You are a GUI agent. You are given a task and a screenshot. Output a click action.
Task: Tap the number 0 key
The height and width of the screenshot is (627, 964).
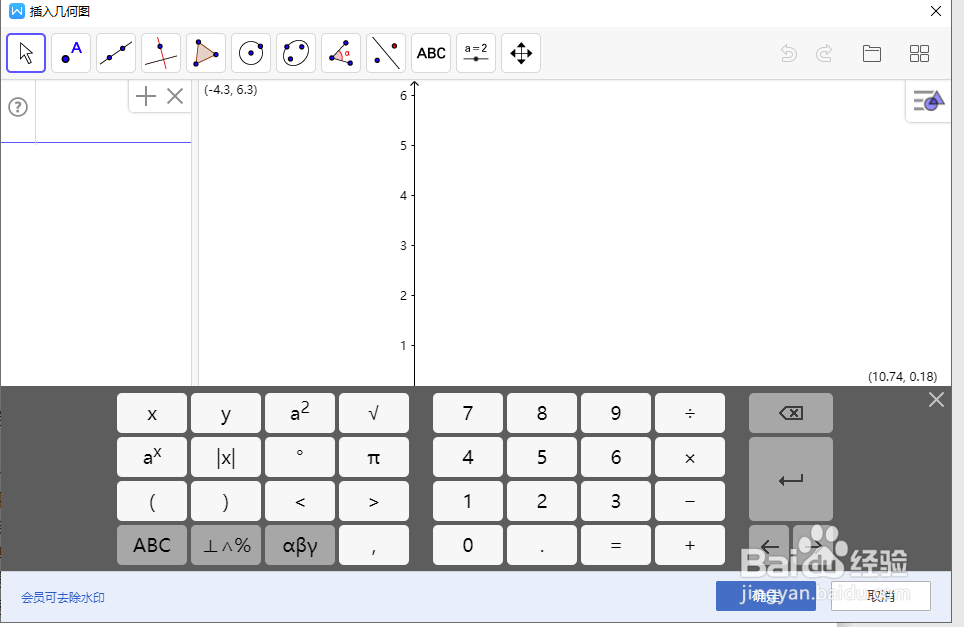pyautogui.click(x=468, y=545)
